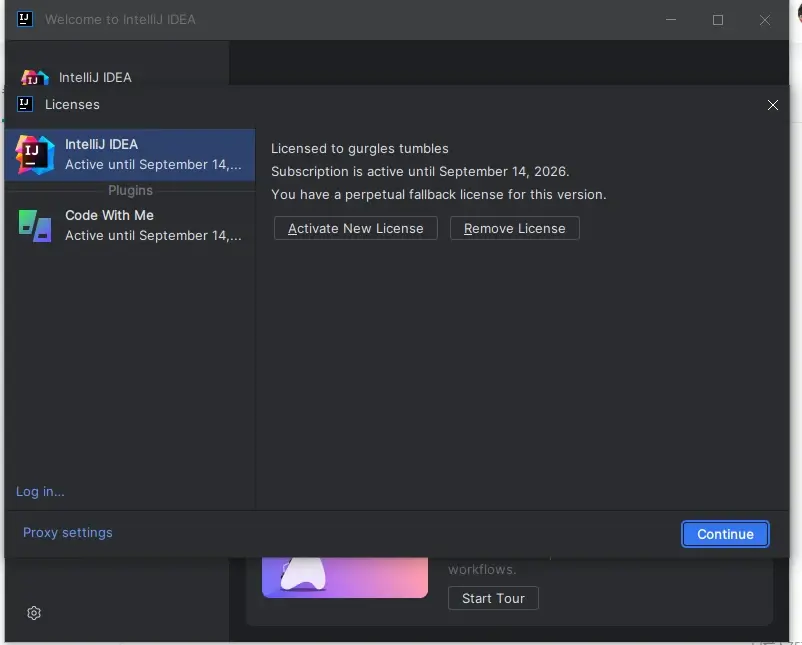Click Continue to proceed
This screenshot has width=802, height=645.
click(x=725, y=534)
